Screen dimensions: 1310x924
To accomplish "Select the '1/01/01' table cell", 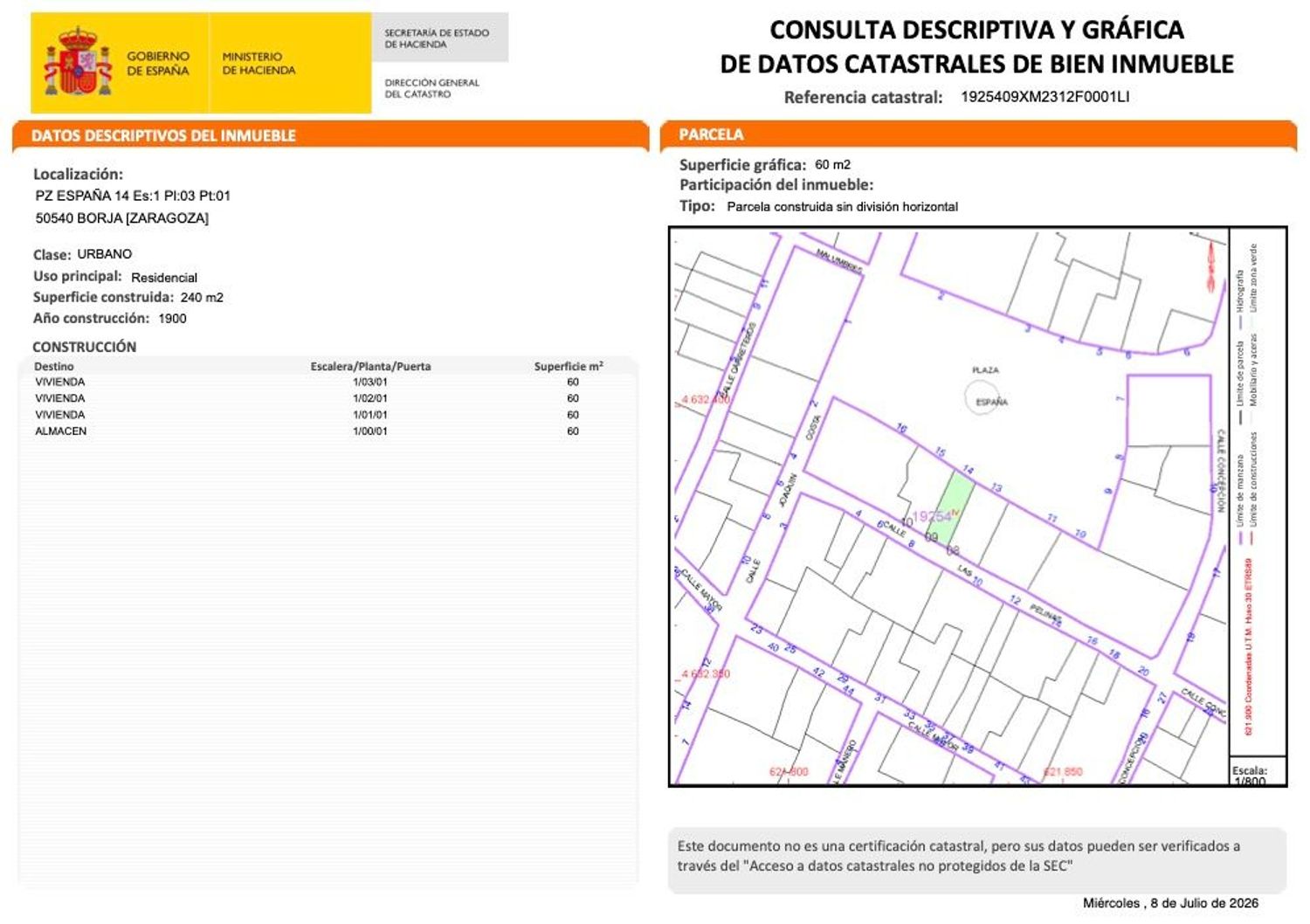I will (x=370, y=415).
